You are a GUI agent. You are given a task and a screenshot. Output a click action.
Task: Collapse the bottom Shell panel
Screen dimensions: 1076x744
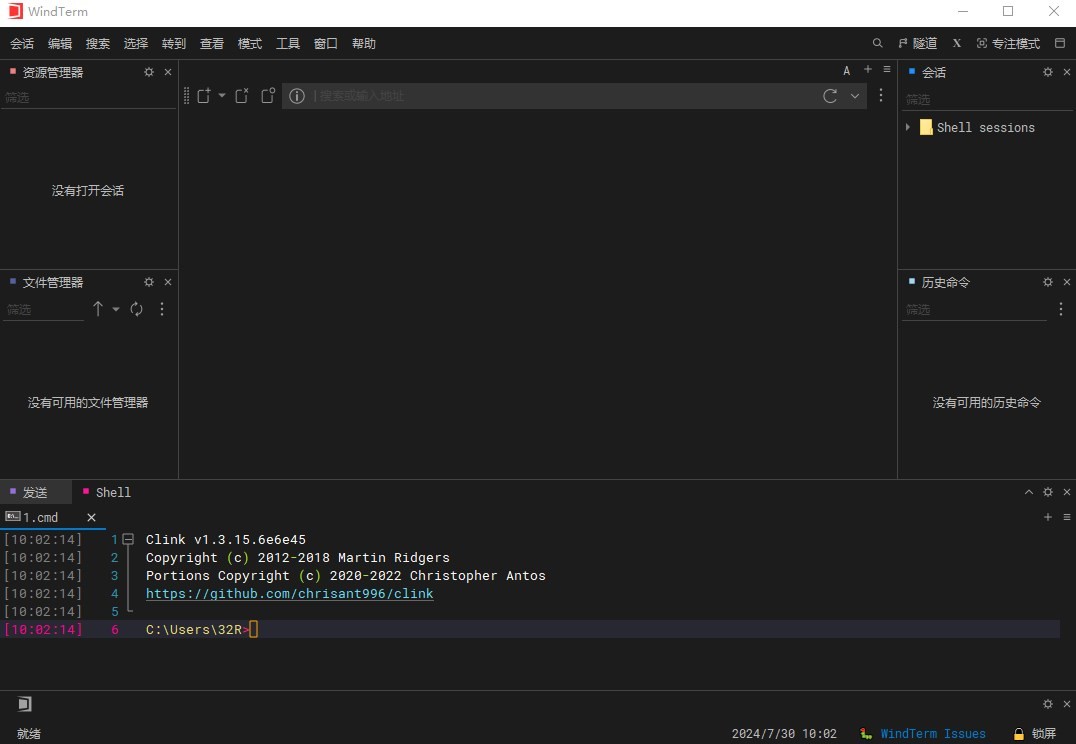coord(1028,492)
